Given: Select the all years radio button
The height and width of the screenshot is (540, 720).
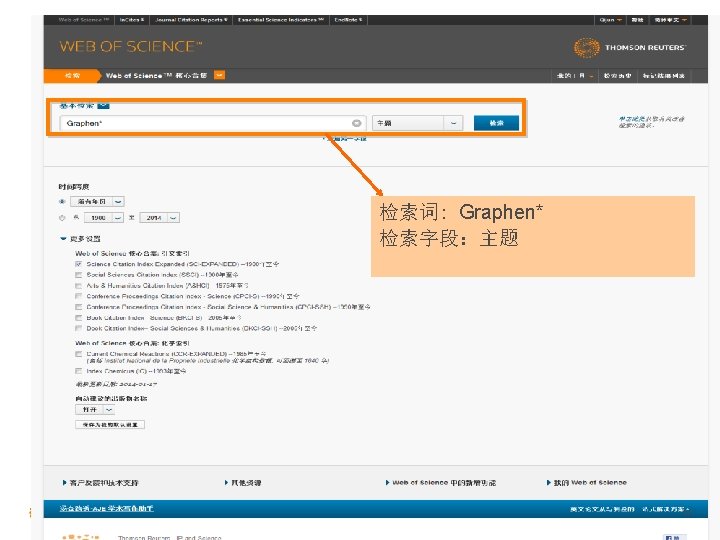Looking at the screenshot, I should tap(62, 202).
